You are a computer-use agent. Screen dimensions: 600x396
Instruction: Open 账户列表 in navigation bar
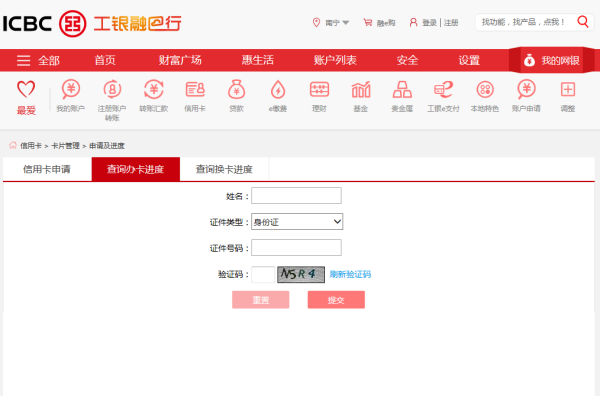[335, 60]
